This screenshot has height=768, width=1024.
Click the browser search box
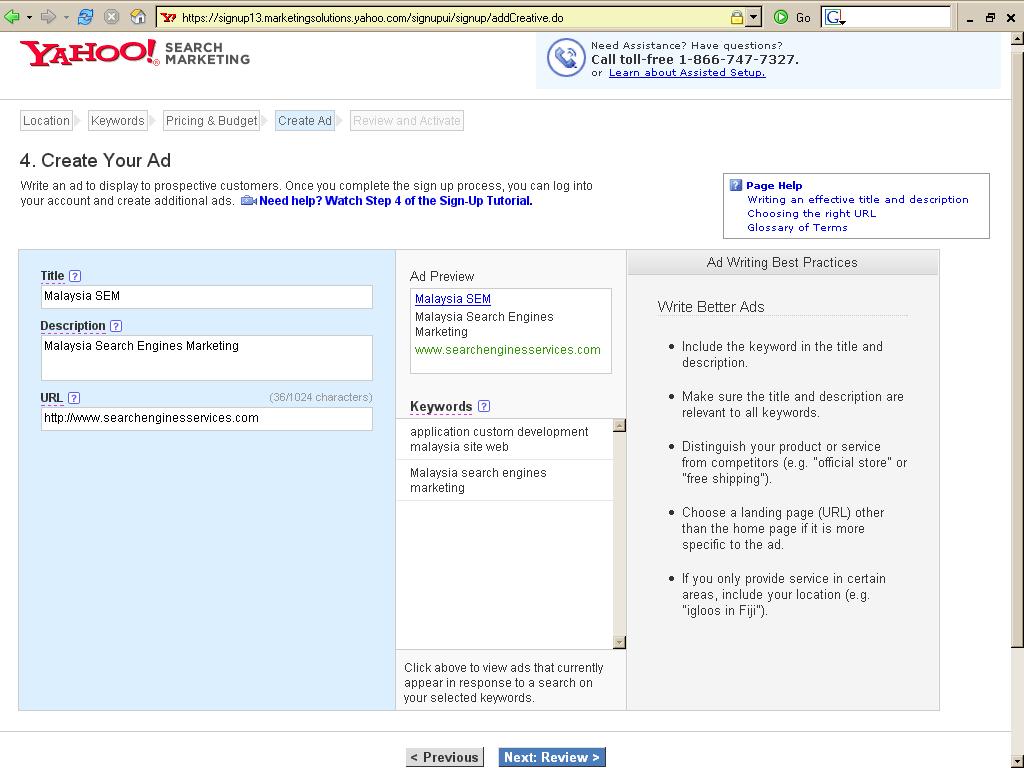click(x=898, y=18)
